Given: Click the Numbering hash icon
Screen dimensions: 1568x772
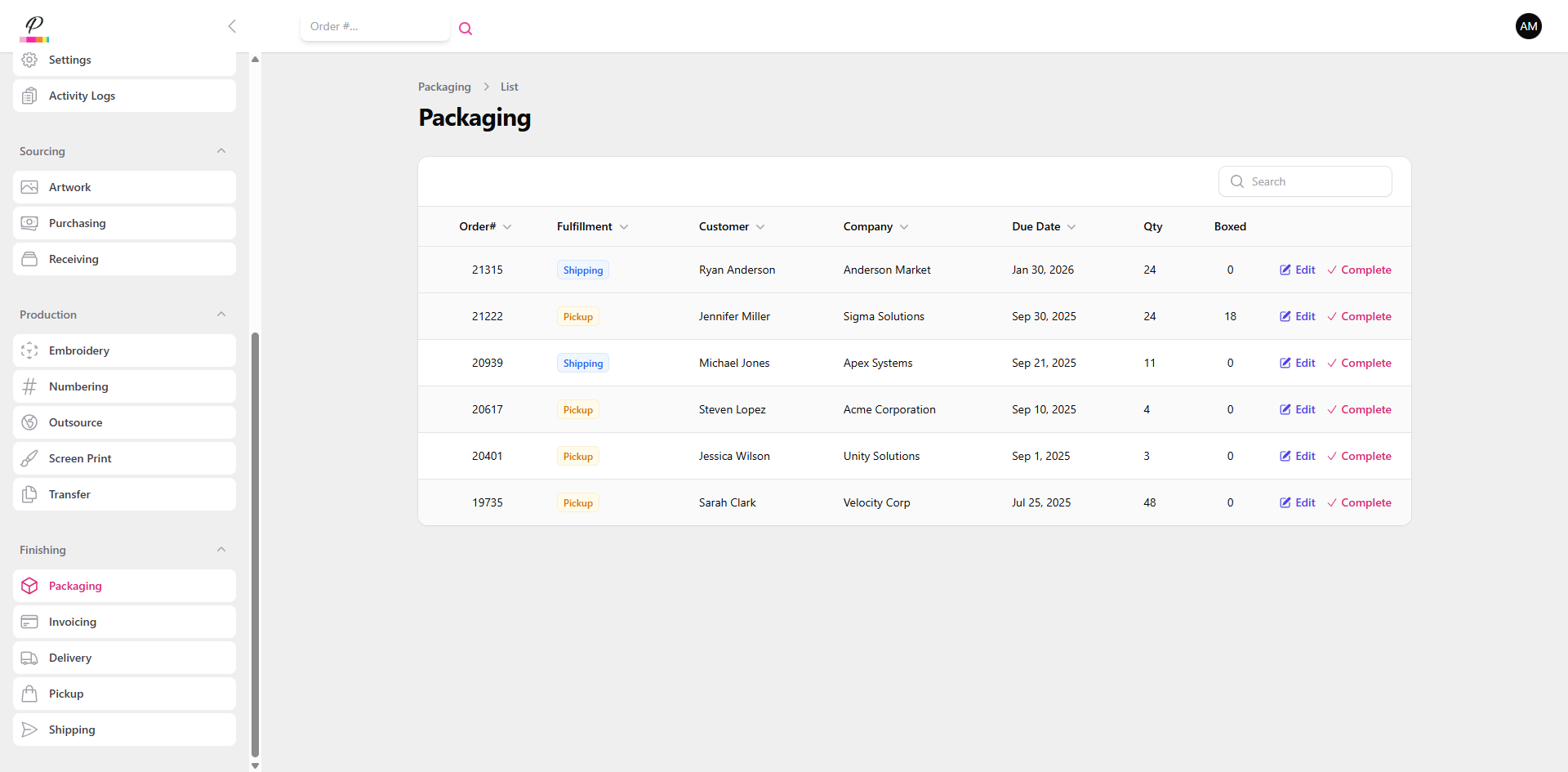Looking at the screenshot, I should pyautogui.click(x=29, y=386).
